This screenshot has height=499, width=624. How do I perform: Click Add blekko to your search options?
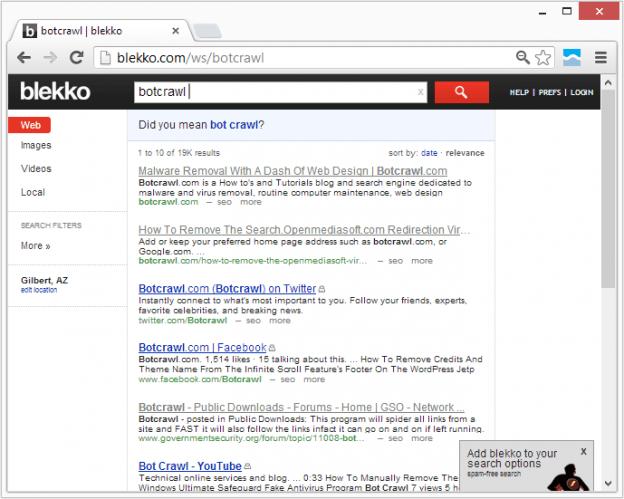(x=512, y=458)
